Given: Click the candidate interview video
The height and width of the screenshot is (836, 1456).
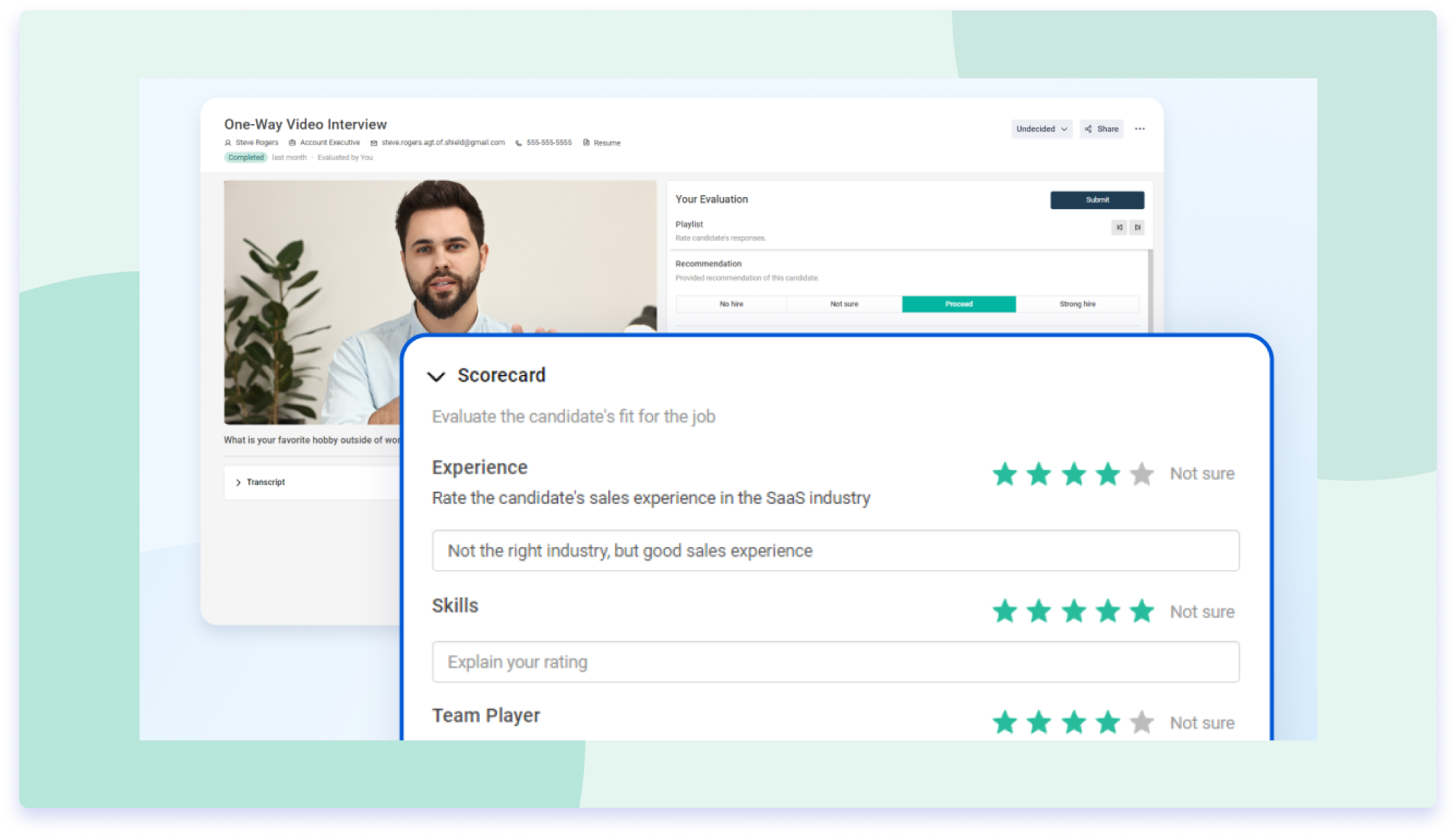Looking at the screenshot, I should click(440, 303).
